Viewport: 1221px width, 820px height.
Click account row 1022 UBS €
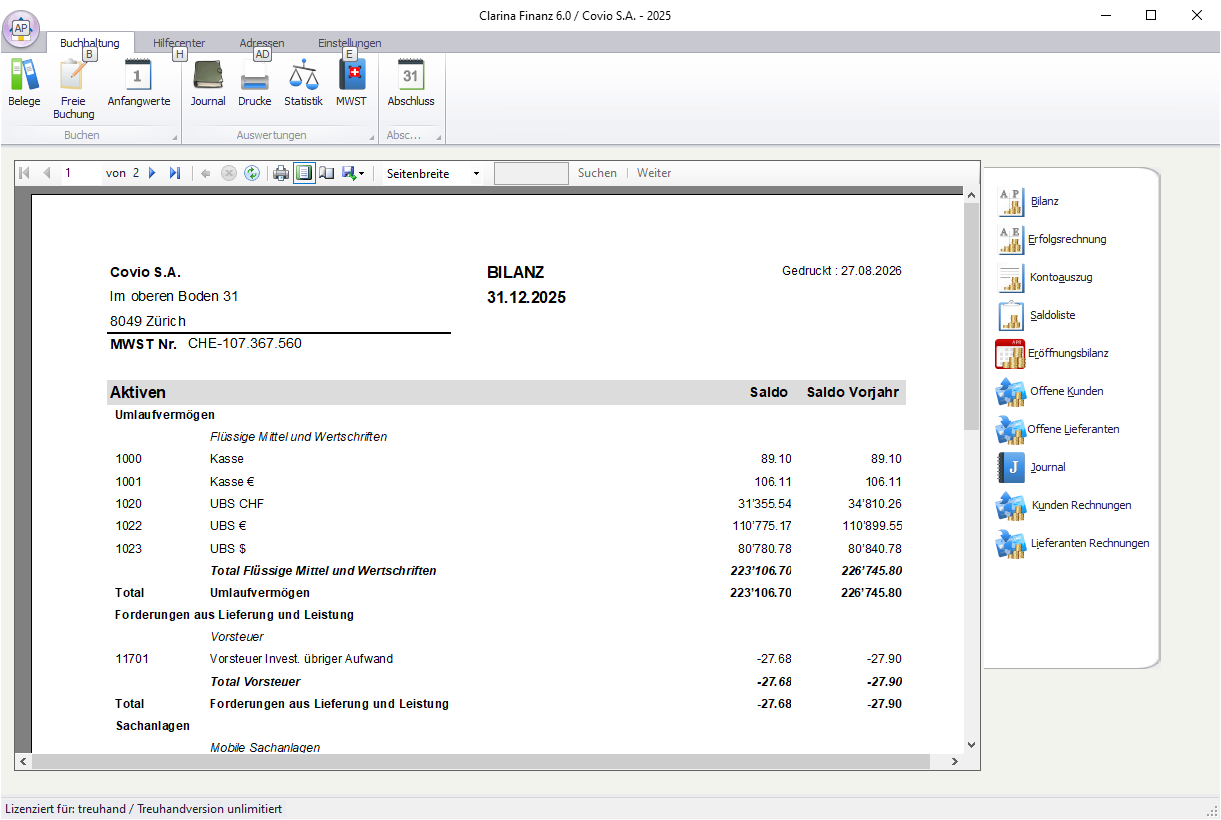pos(508,526)
